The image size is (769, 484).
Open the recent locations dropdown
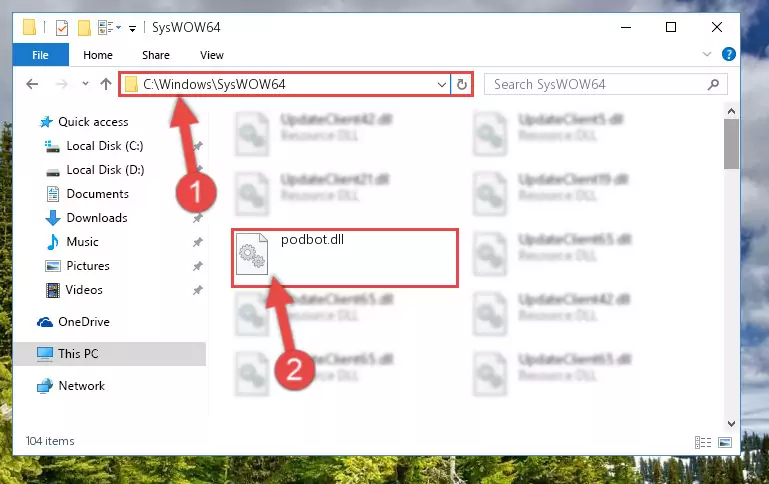(x=85, y=84)
